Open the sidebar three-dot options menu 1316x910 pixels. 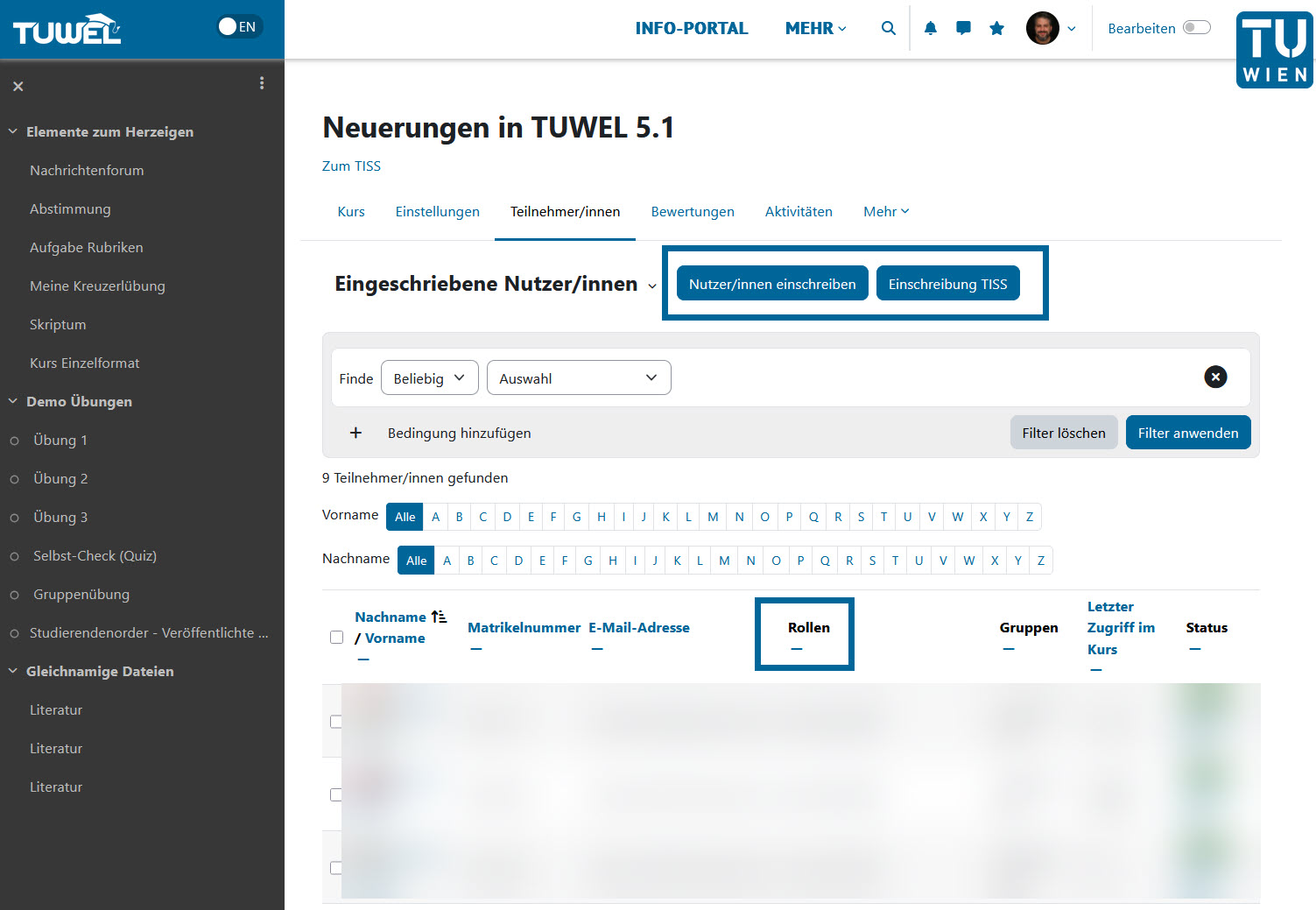pyautogui.click(x=262, y=83)
